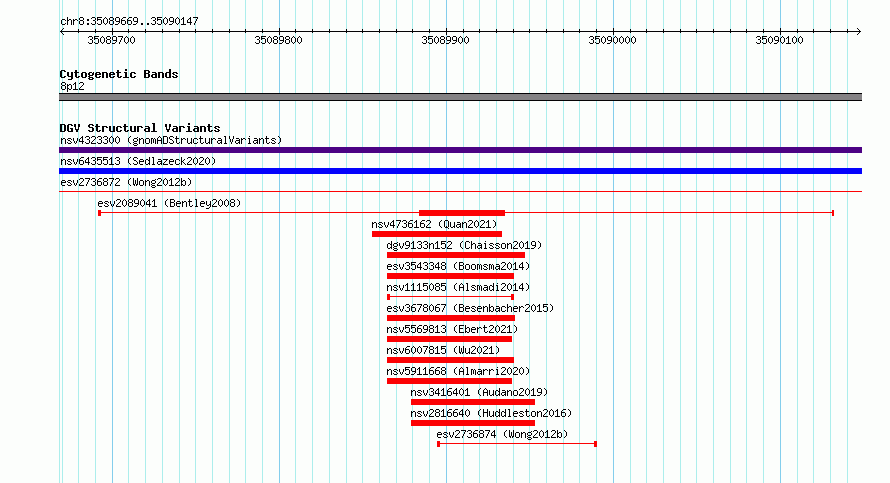Open esv2736874 (Wong2012b) variant label
This screenshot has width=890, height=483.
[x=502, y=434]
